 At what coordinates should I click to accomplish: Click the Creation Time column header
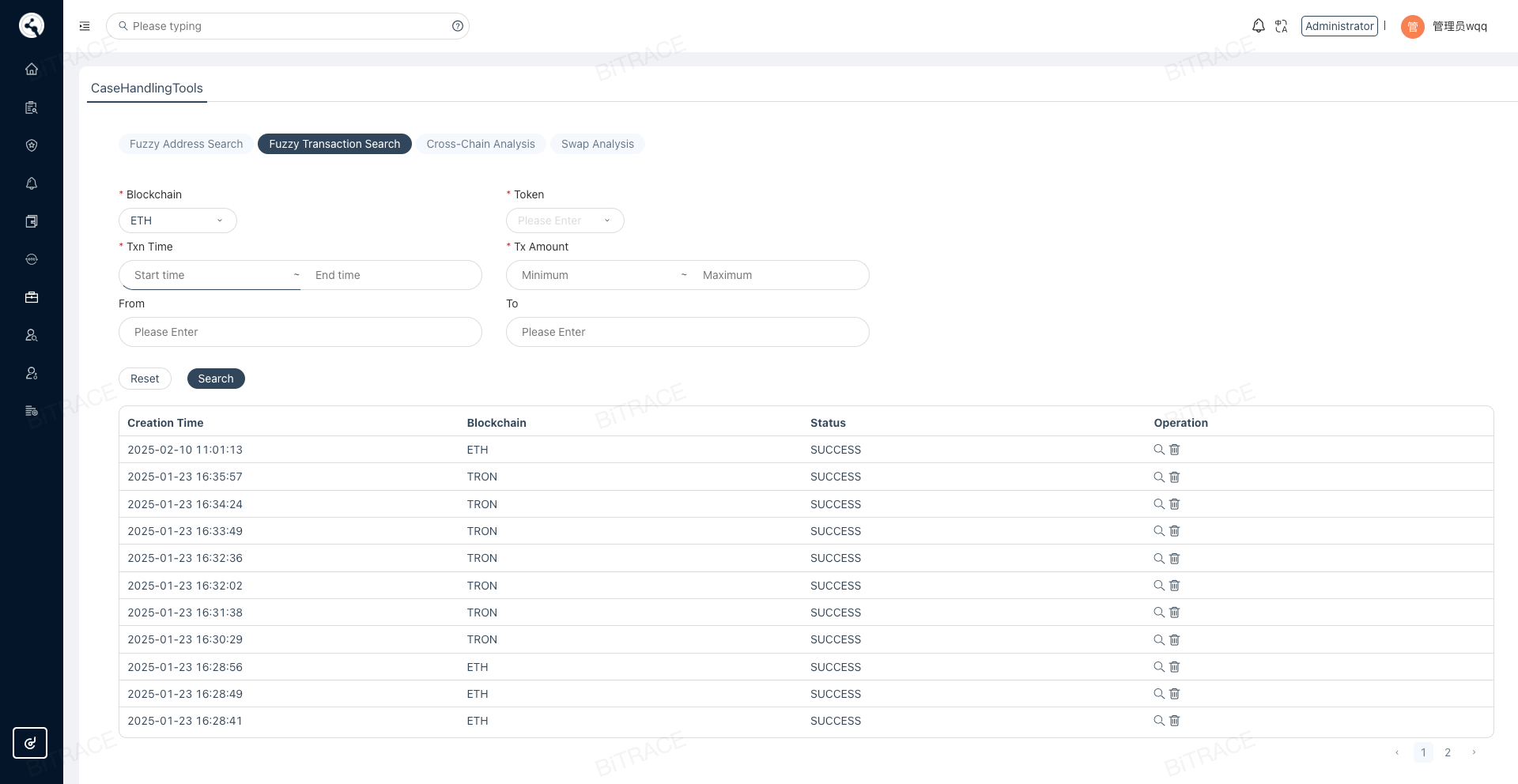click(x=165, y=423)
